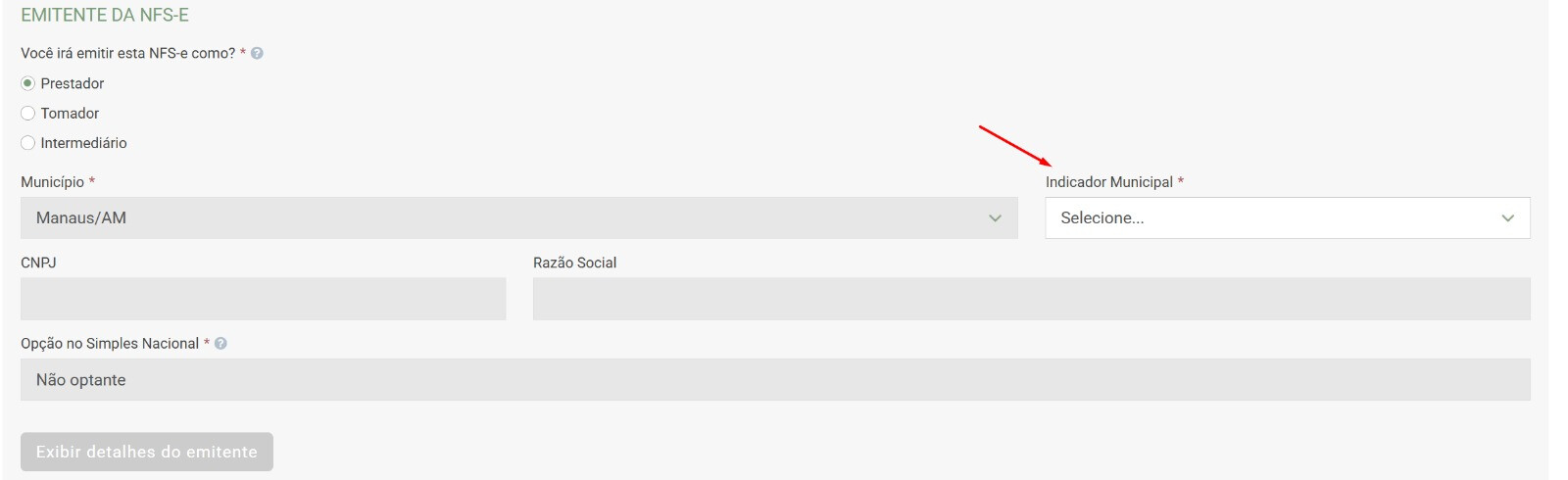Click the Opção no Simples Nacional label
This screenshot has width=1568, height=480.
(x=110, y=344)
